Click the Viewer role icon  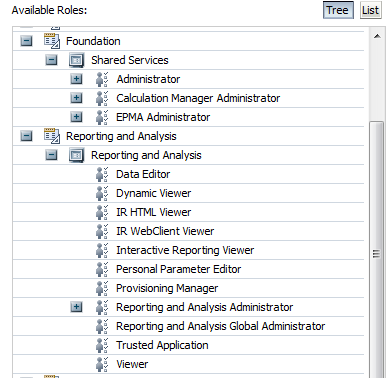click(102, 364)
